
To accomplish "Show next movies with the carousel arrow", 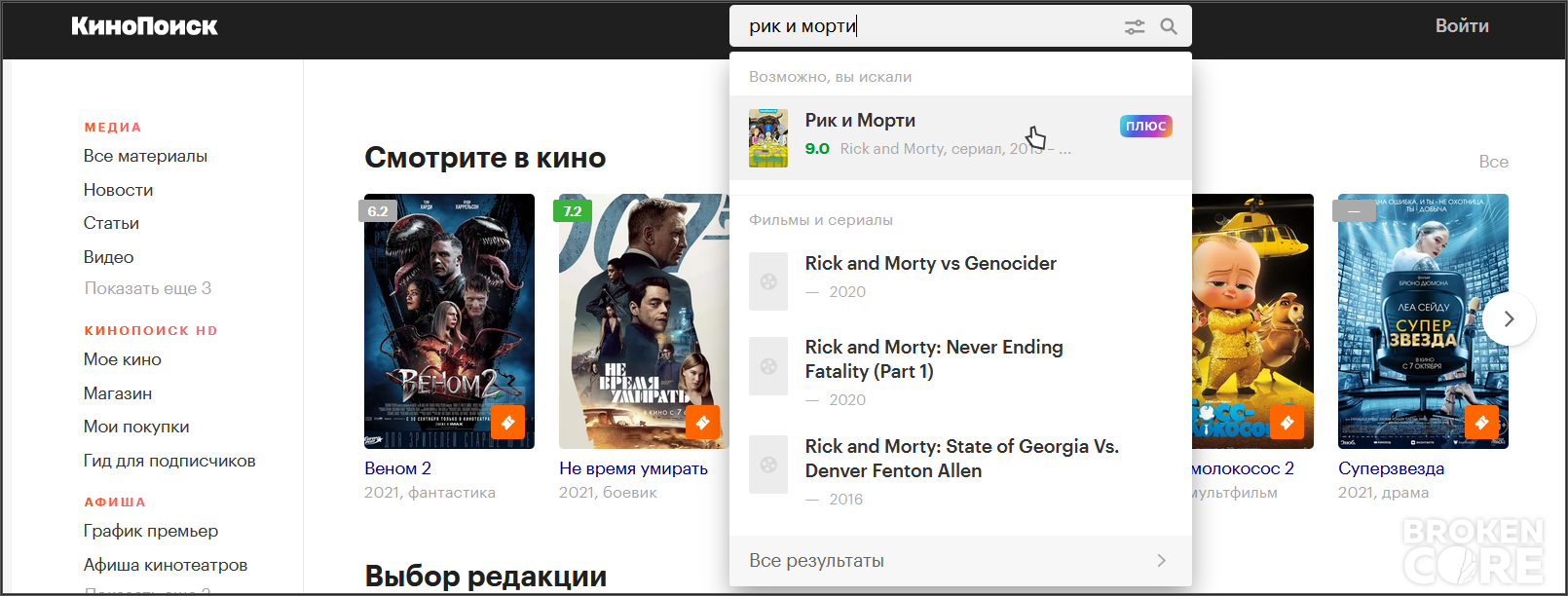I will (x=1509, y=318).
